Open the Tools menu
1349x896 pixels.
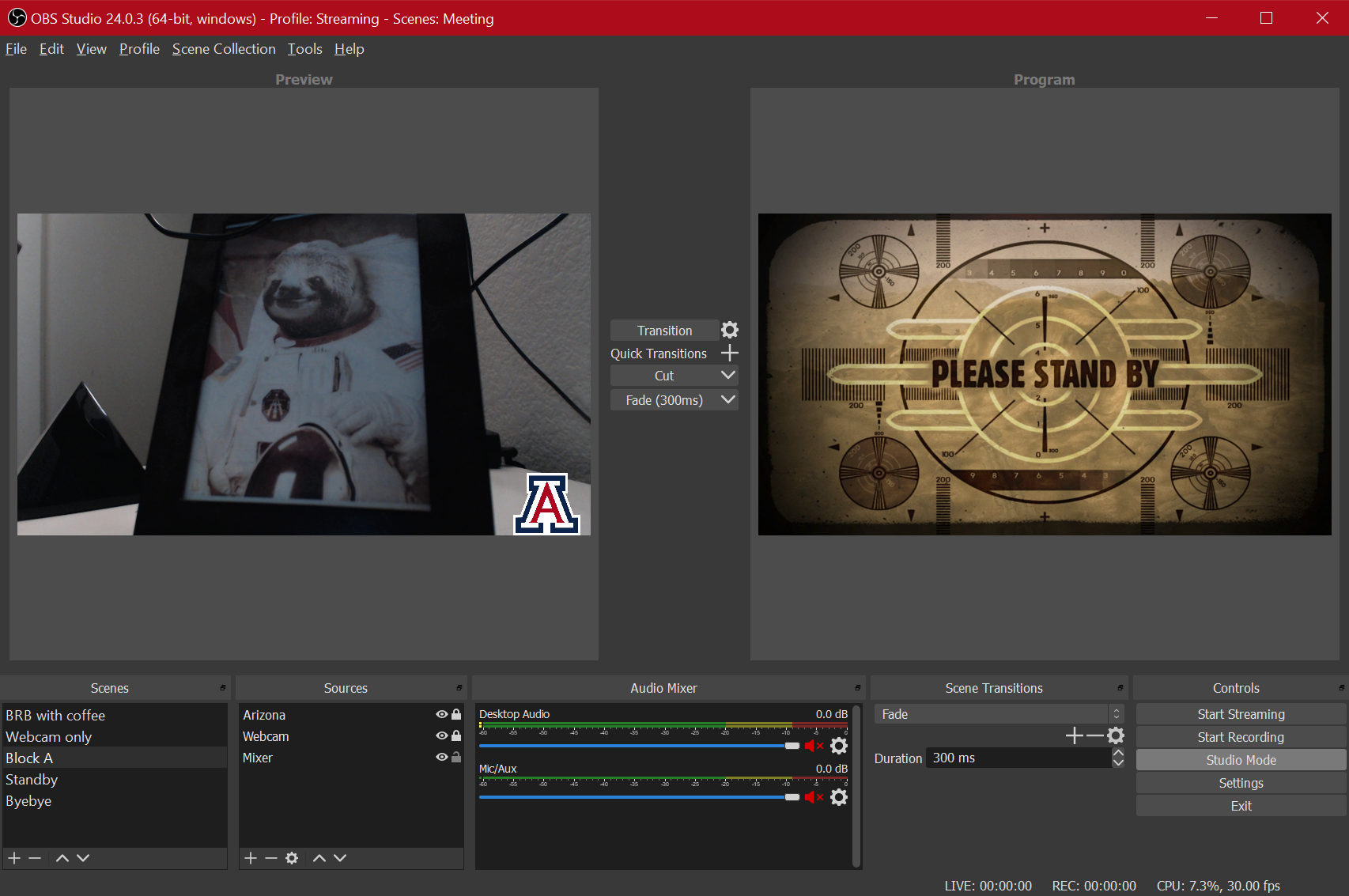(304, 49)
